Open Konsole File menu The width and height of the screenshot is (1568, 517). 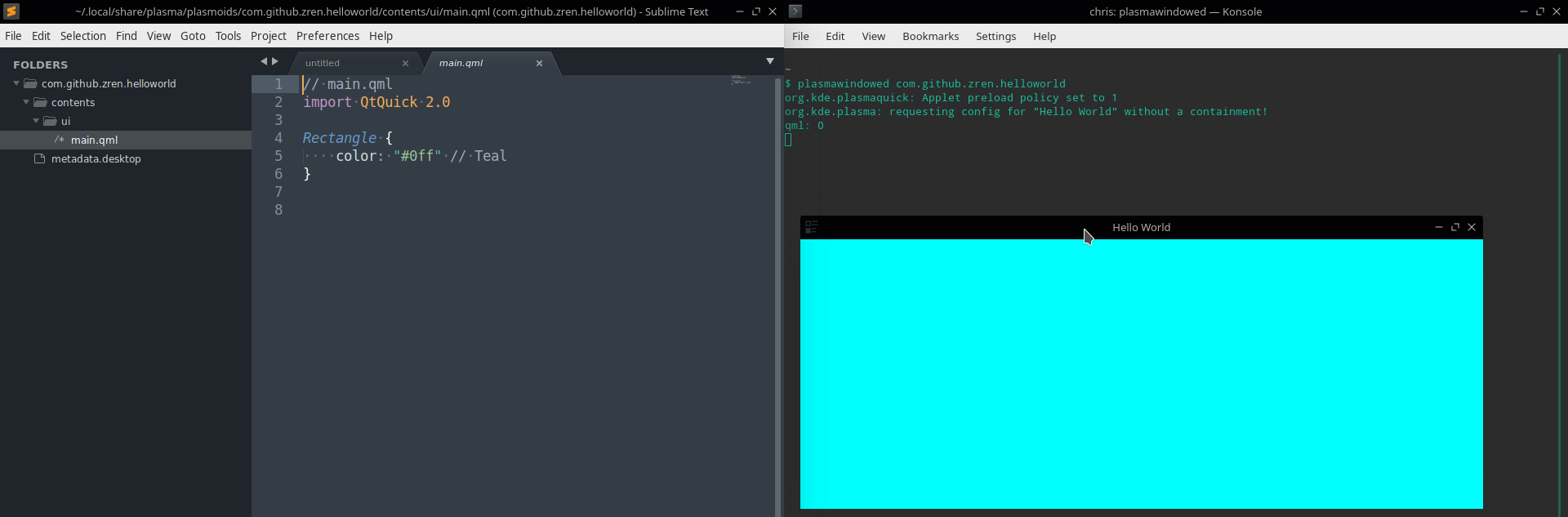800,36
